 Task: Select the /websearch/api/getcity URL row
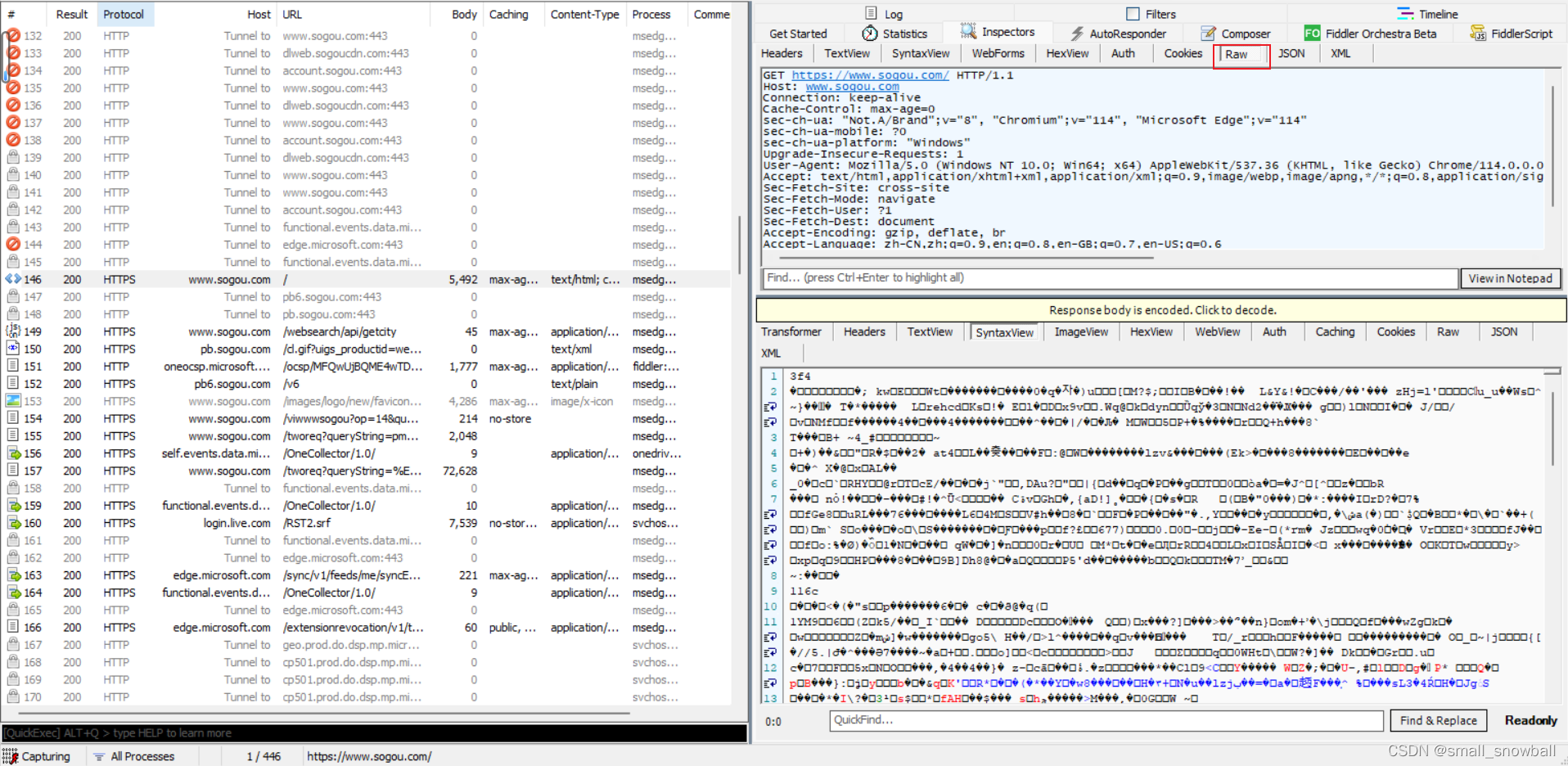(340, 331)
